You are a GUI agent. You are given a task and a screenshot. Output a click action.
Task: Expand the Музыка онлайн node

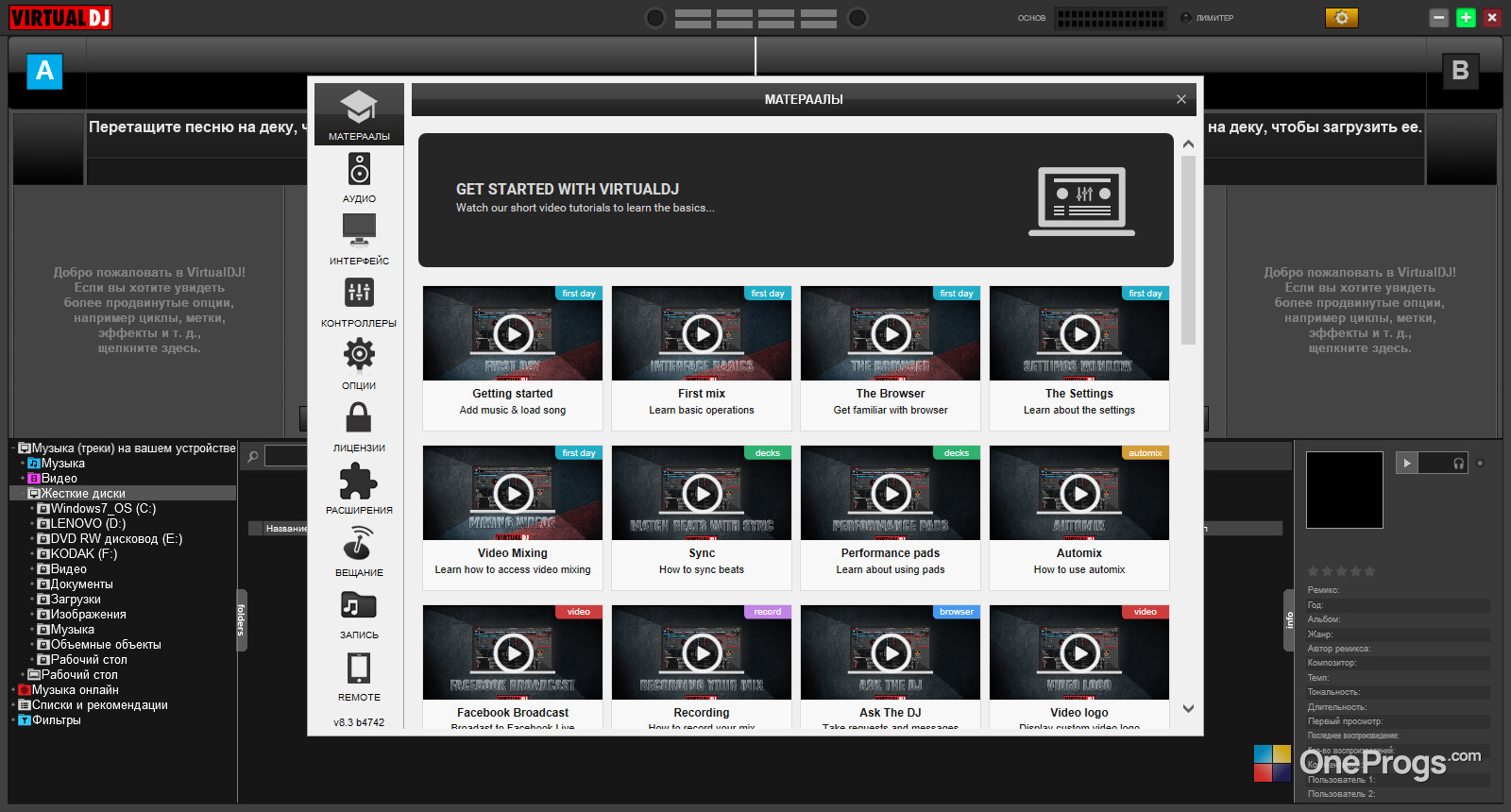tap(13, 690)
